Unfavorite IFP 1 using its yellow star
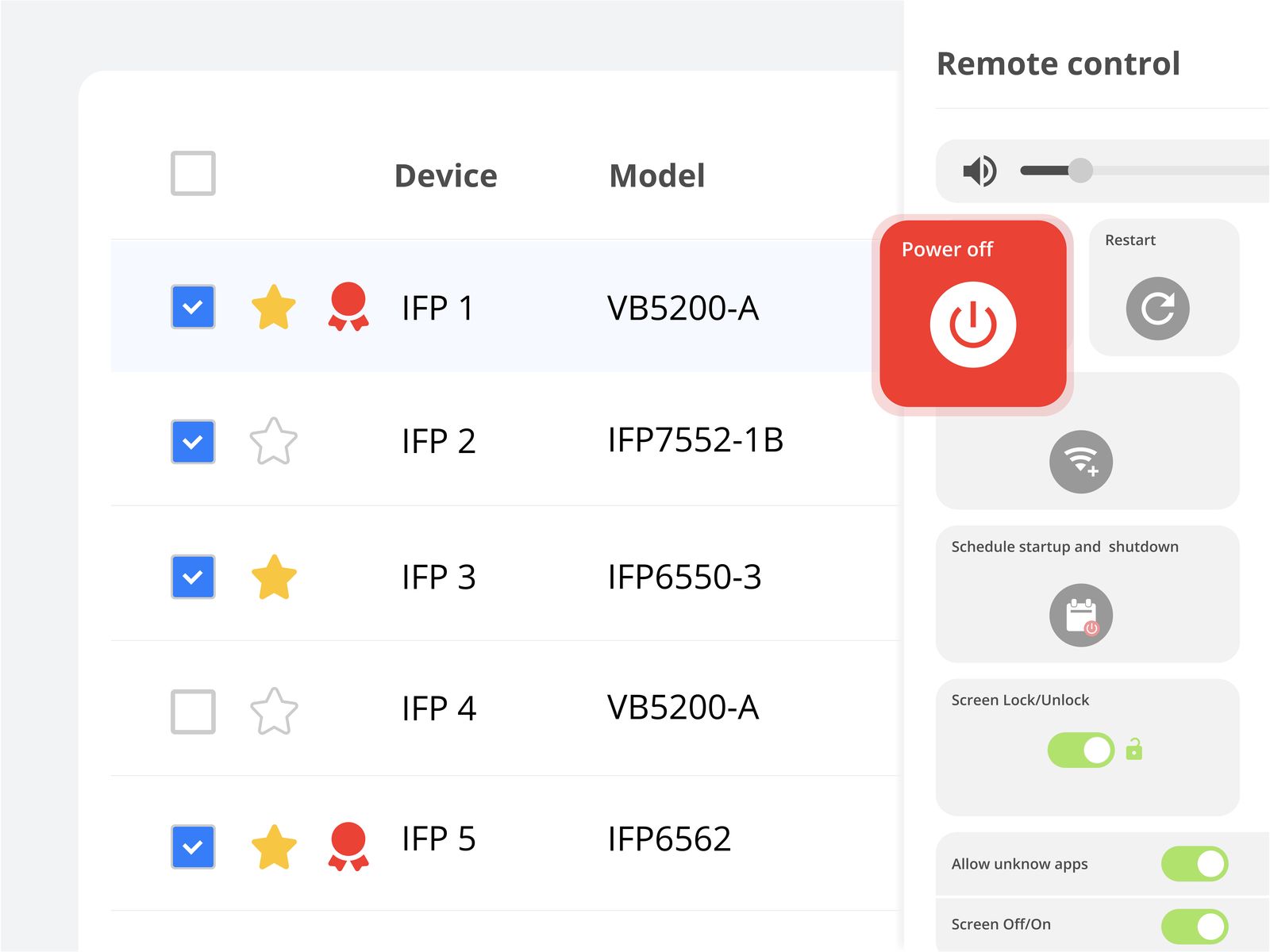 pyautogui.click(x=273, y=308)
